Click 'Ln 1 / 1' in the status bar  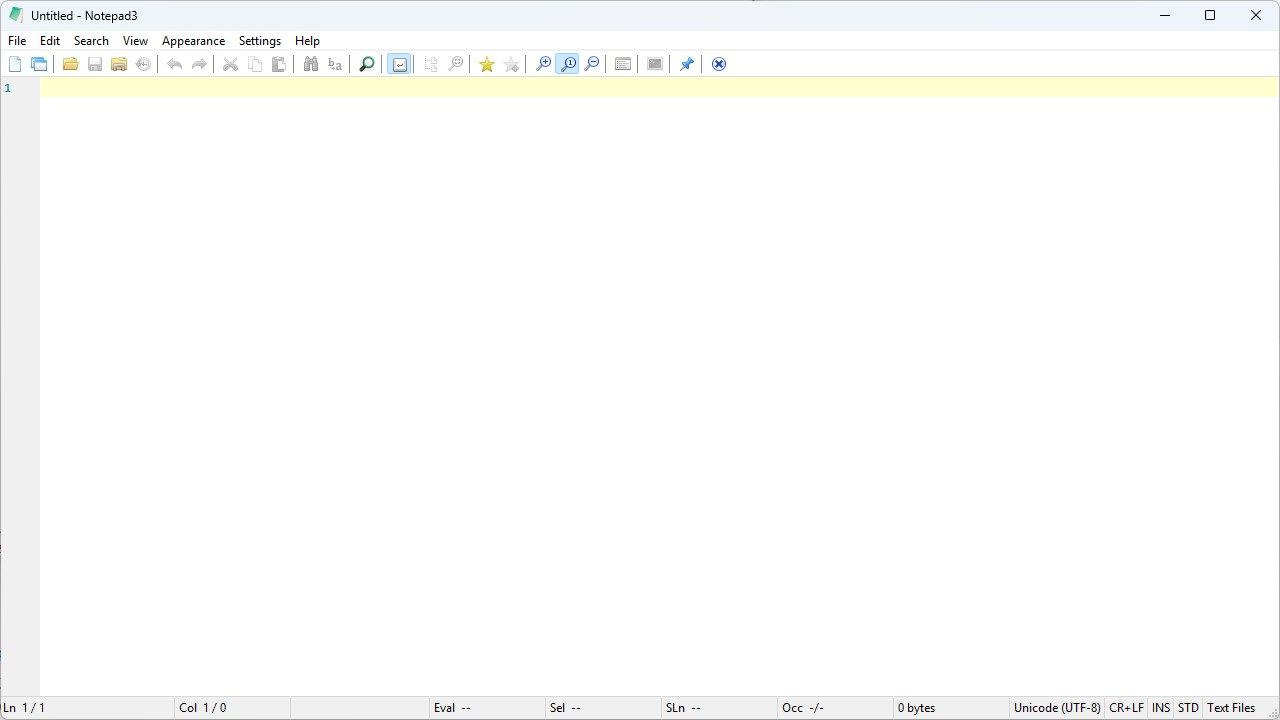pyautogui.click(x=24, y=708)
